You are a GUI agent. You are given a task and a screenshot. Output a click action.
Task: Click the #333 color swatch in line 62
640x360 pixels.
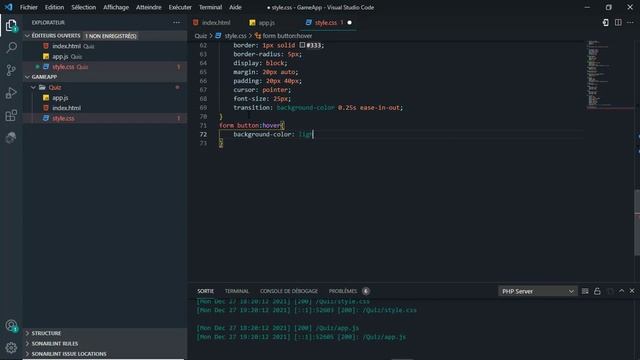click(x=302, y=45)
